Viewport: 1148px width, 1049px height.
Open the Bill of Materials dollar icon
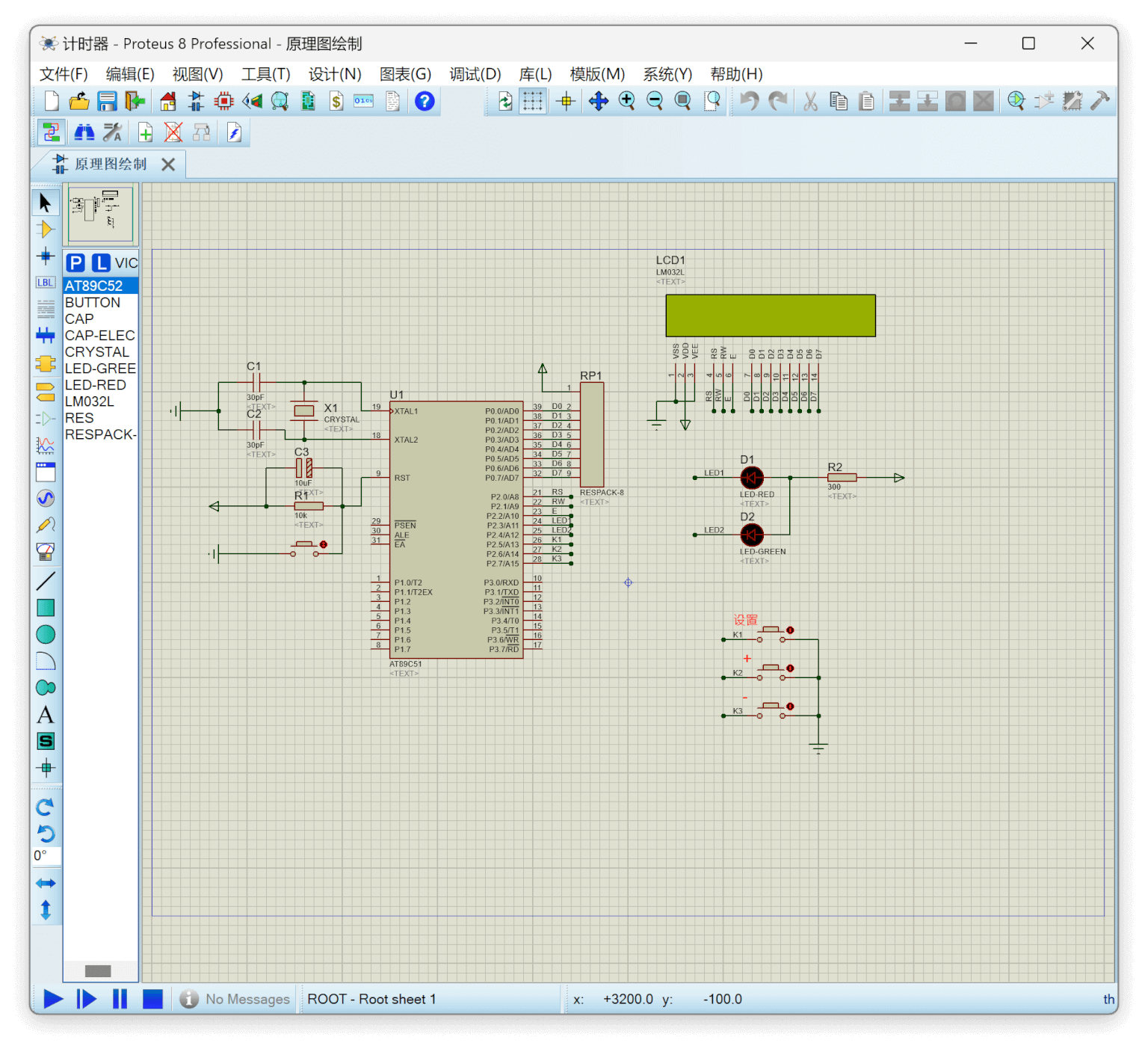click(336, 101)
